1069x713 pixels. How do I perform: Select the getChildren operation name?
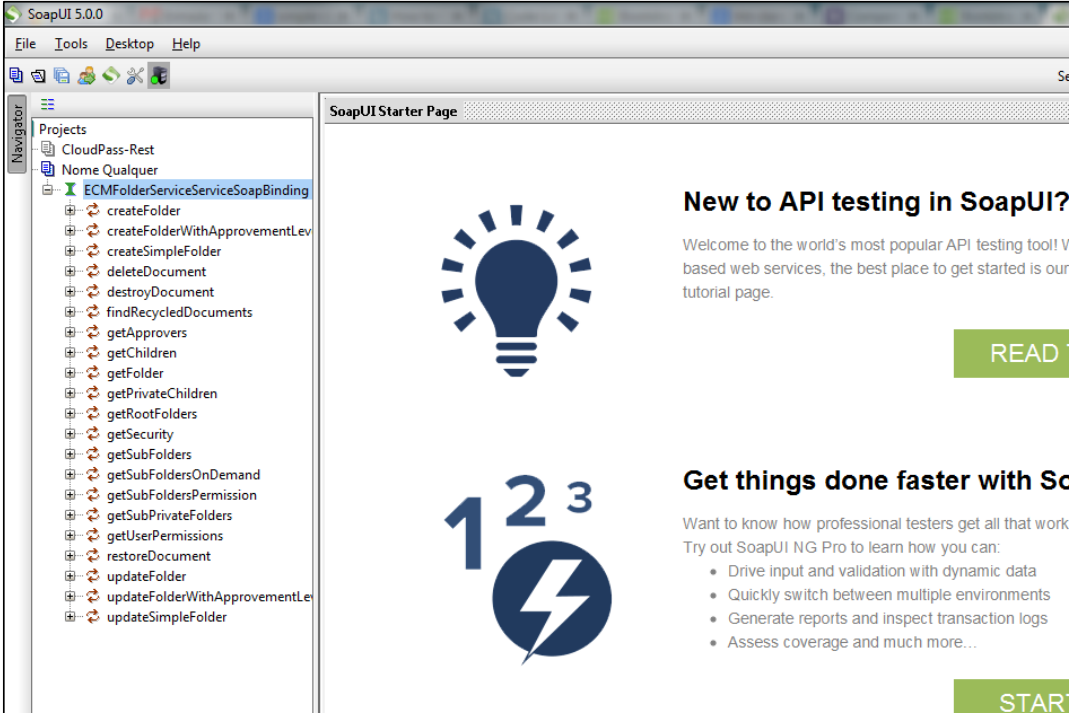142,352
